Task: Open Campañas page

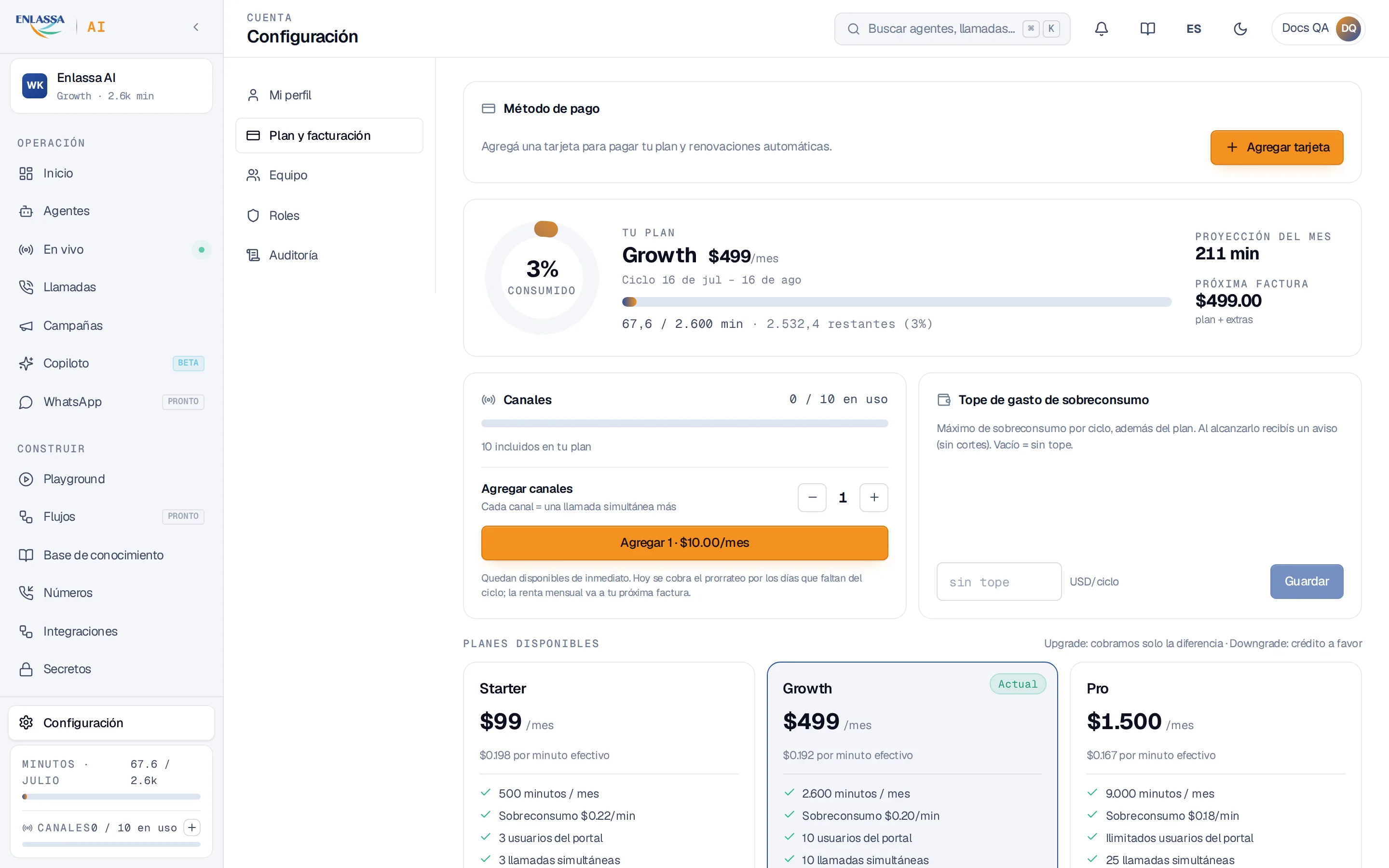Action: [111, 325]
